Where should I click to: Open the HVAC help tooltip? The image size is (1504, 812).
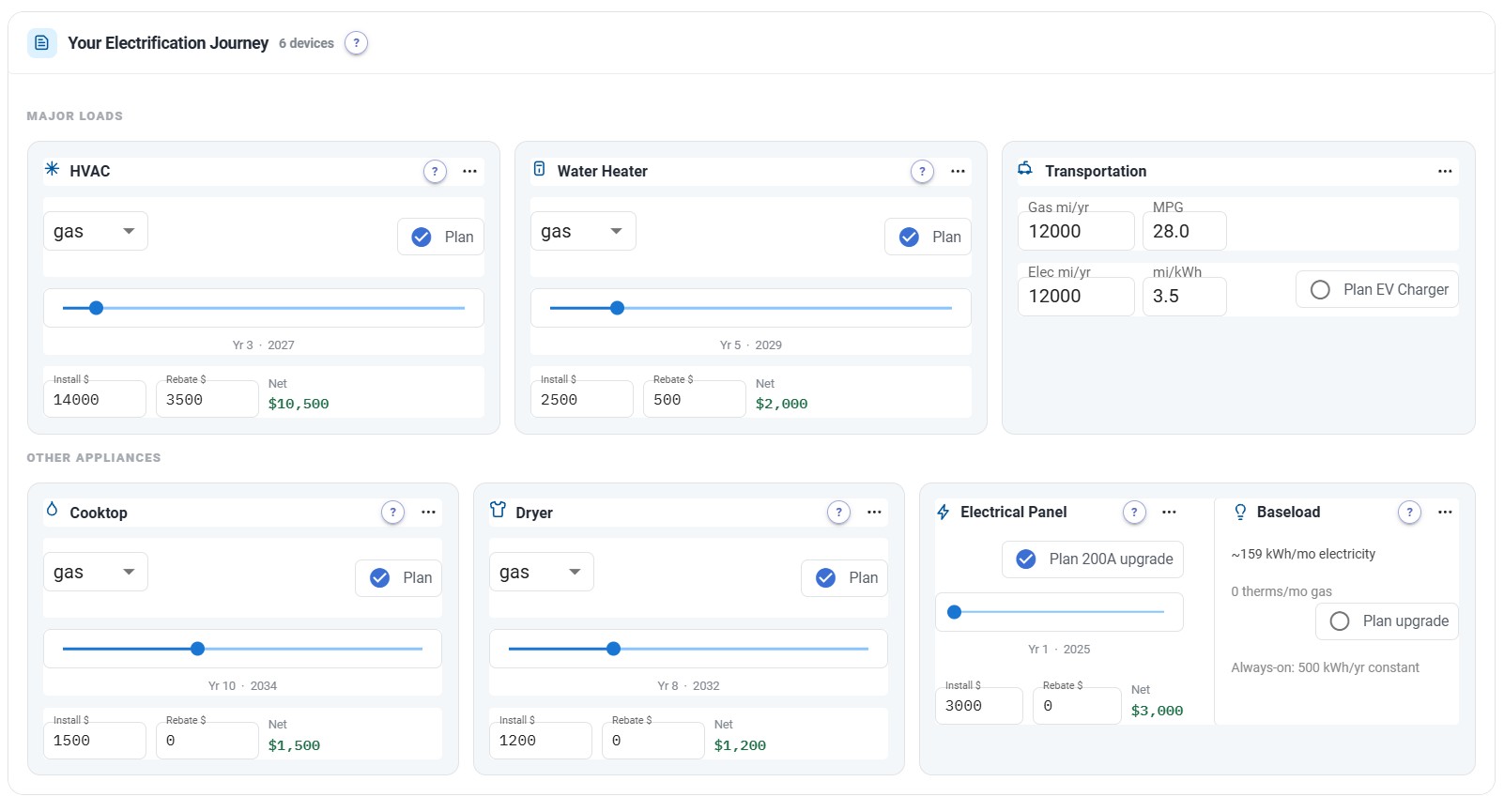click(x=435, y=172)
